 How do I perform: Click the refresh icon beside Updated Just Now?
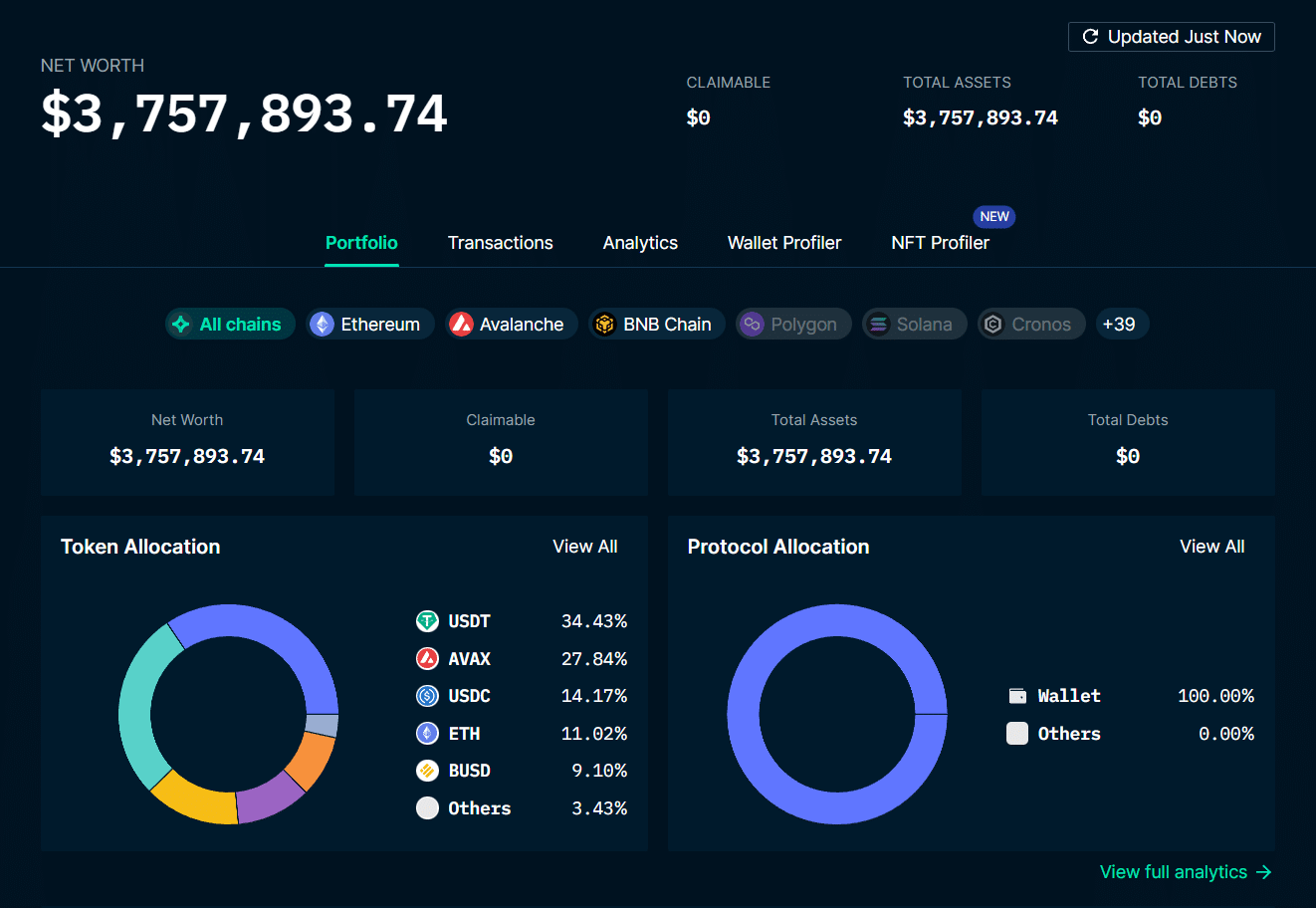point(1090,37)
